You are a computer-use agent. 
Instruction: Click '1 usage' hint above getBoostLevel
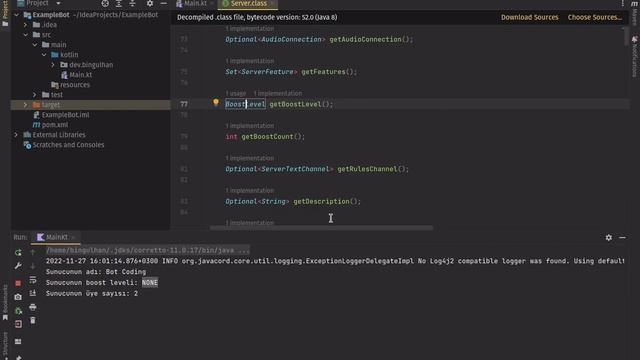click(x=236, y=93)
